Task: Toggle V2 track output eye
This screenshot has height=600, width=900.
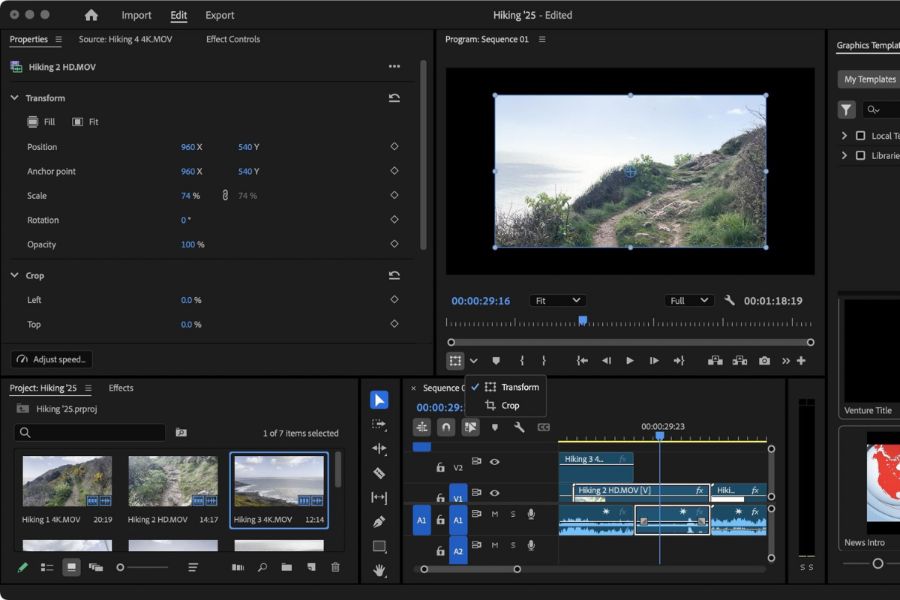Action: (494, 462)
